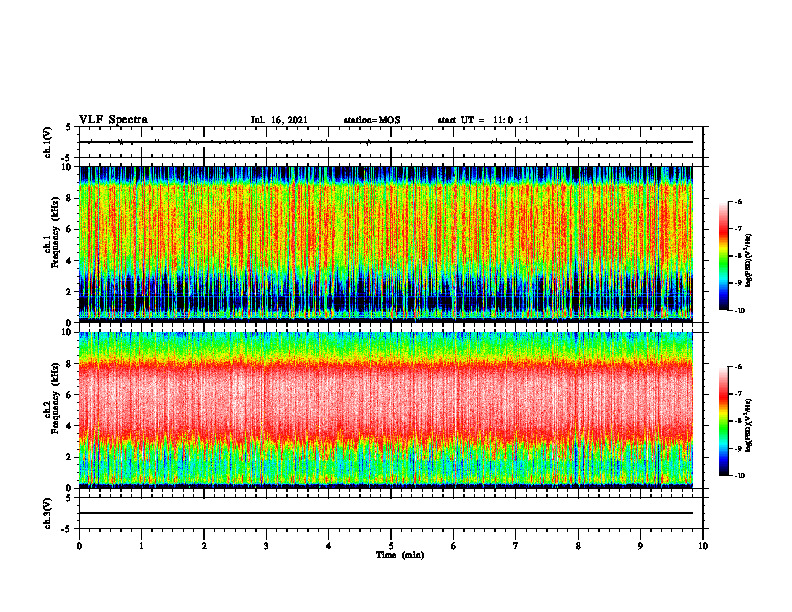This screenshot has height=612, width=792.
Task: Click ch.2 color scale log(PSD) unit label
Action: tap(750, 426)
